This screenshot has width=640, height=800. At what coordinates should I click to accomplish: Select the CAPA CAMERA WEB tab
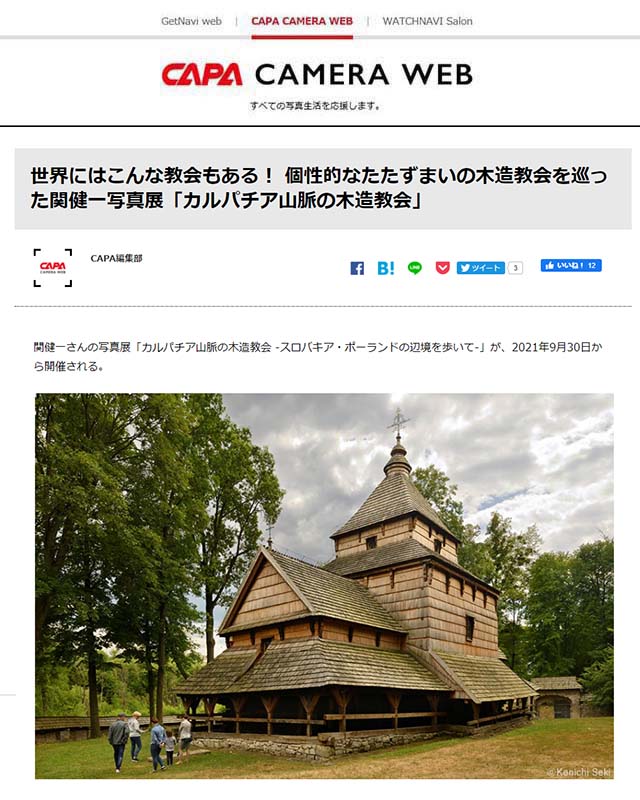click(x=302, y=21)
